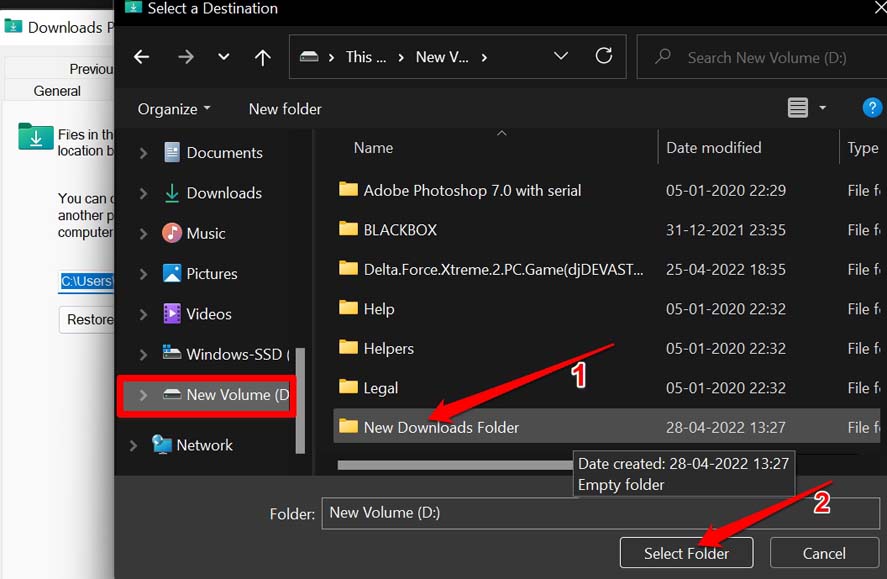This screenshot has width=887, height=579.
Task: Click the Up one level arrow
Action: (262, 57)
